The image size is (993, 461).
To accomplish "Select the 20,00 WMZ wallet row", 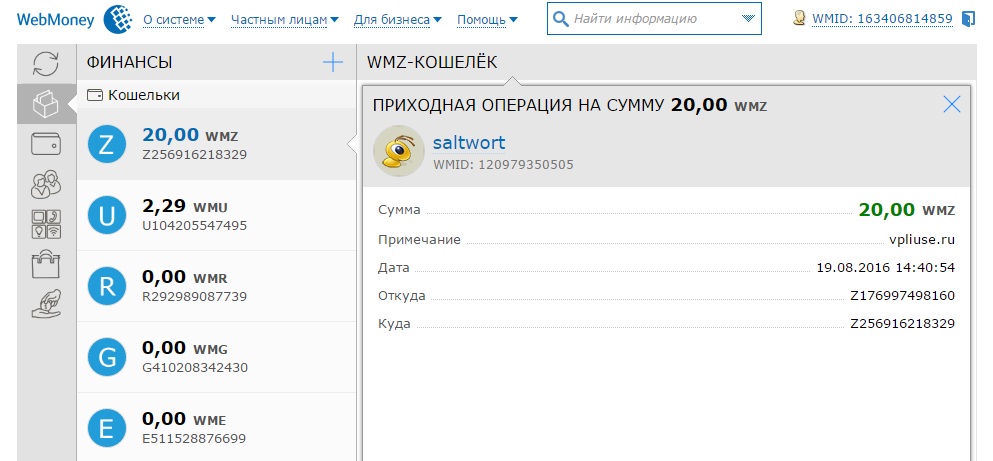I will point(216,144).
